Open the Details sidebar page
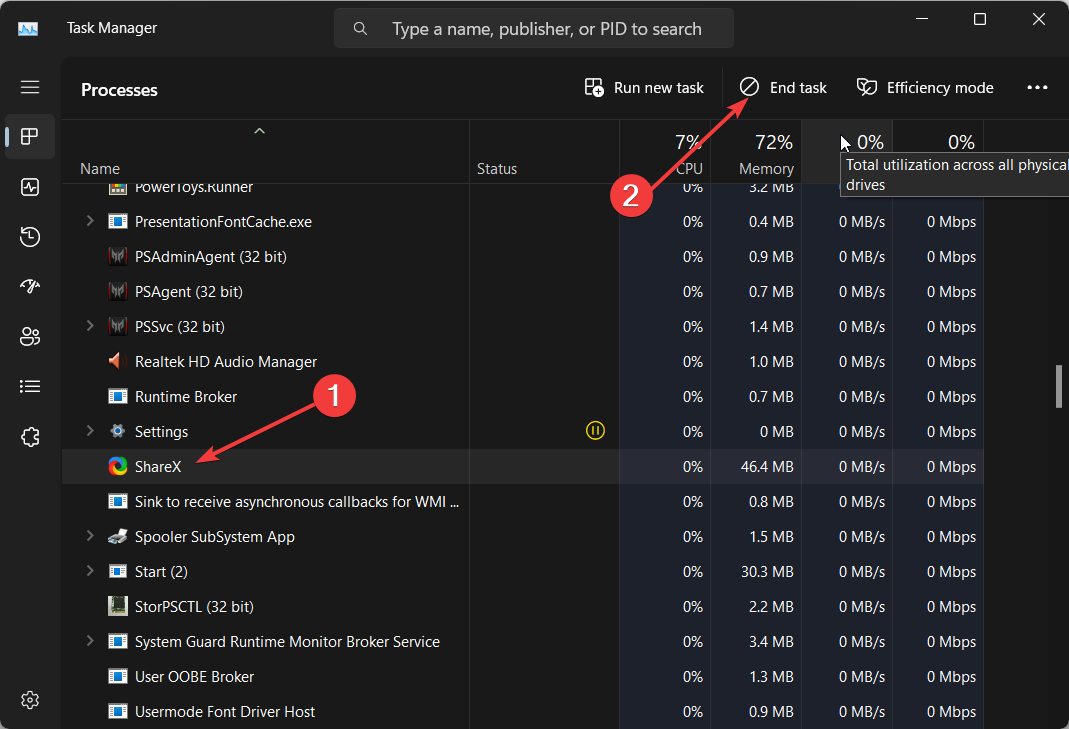Screen dimensions: 1069x729 (x=30, y=387)
